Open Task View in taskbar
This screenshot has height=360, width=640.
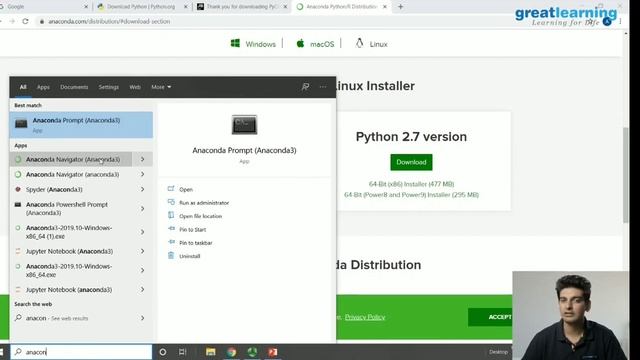182,352
